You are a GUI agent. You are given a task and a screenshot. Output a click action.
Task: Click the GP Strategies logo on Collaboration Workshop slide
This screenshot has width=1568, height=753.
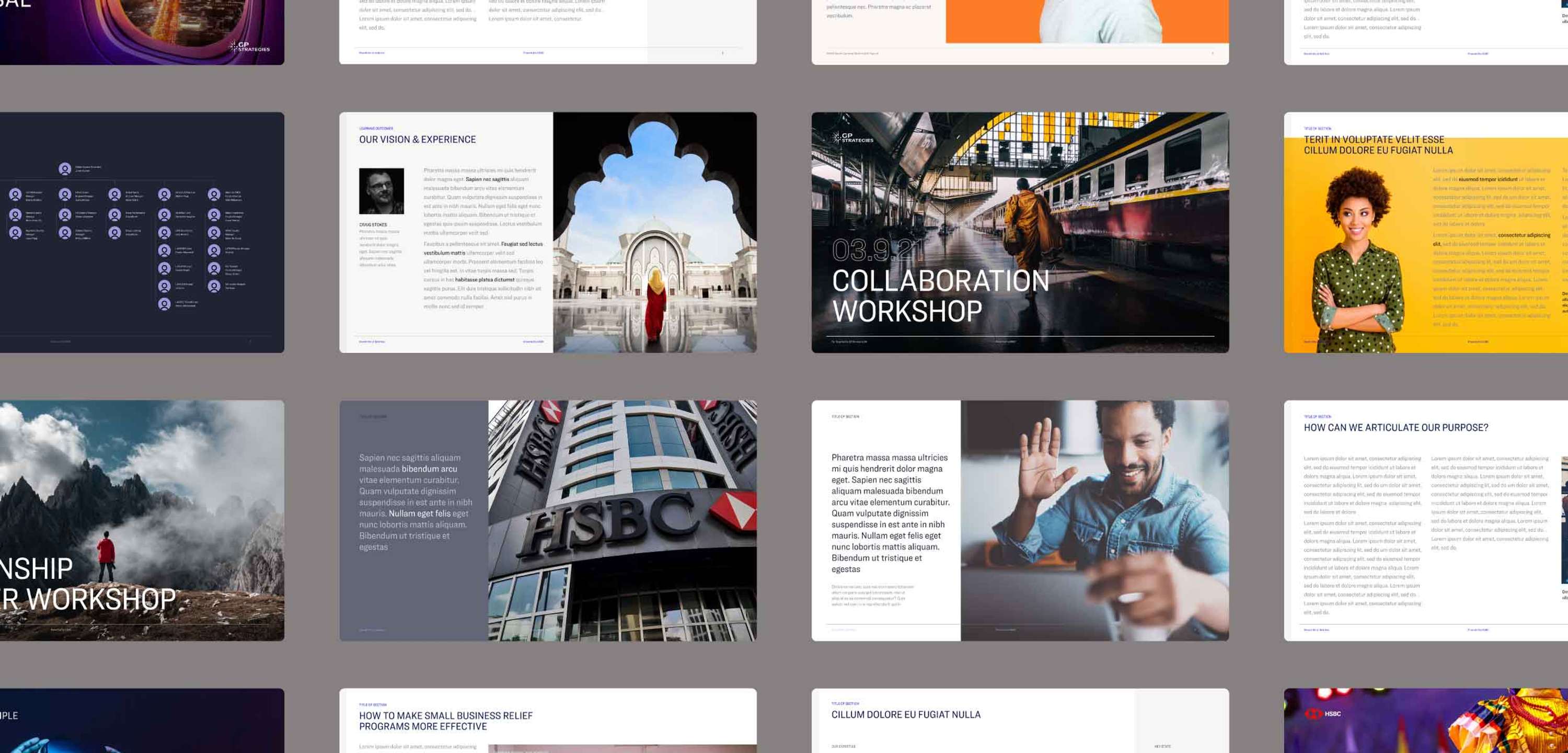[x=852, y=138]
